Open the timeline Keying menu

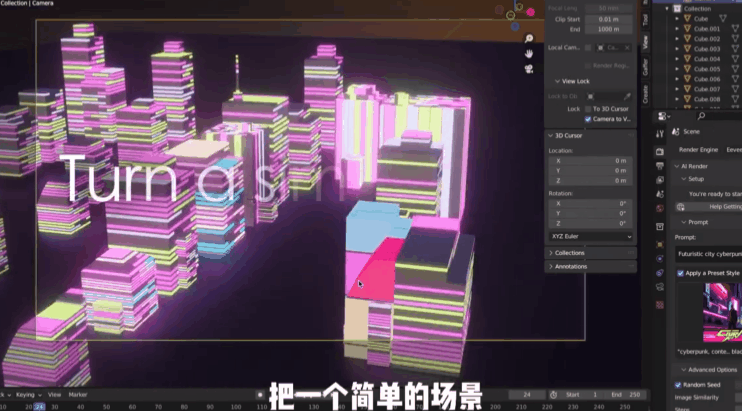(28, 394)
